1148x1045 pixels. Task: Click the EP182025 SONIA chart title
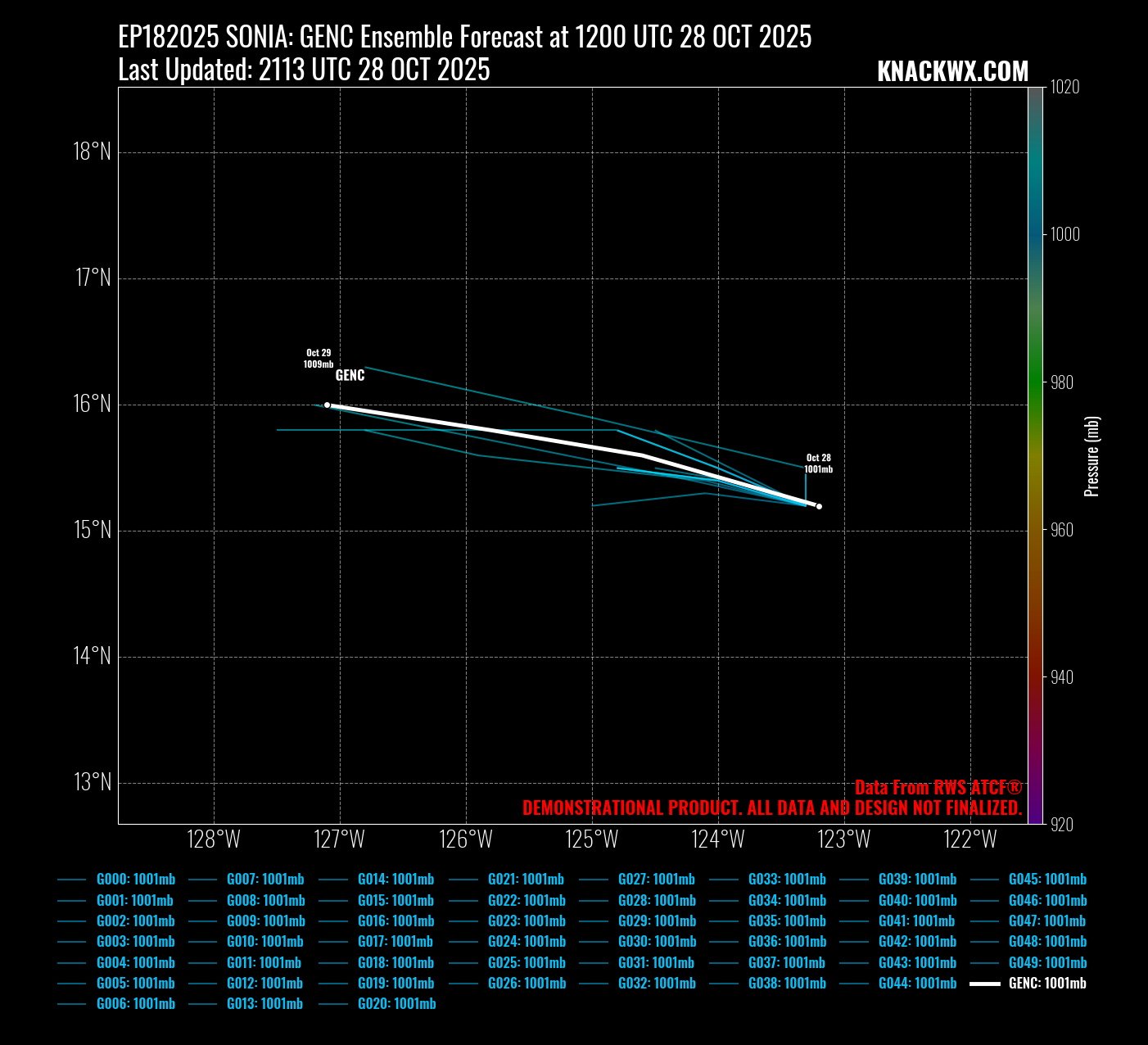(464, 38)
